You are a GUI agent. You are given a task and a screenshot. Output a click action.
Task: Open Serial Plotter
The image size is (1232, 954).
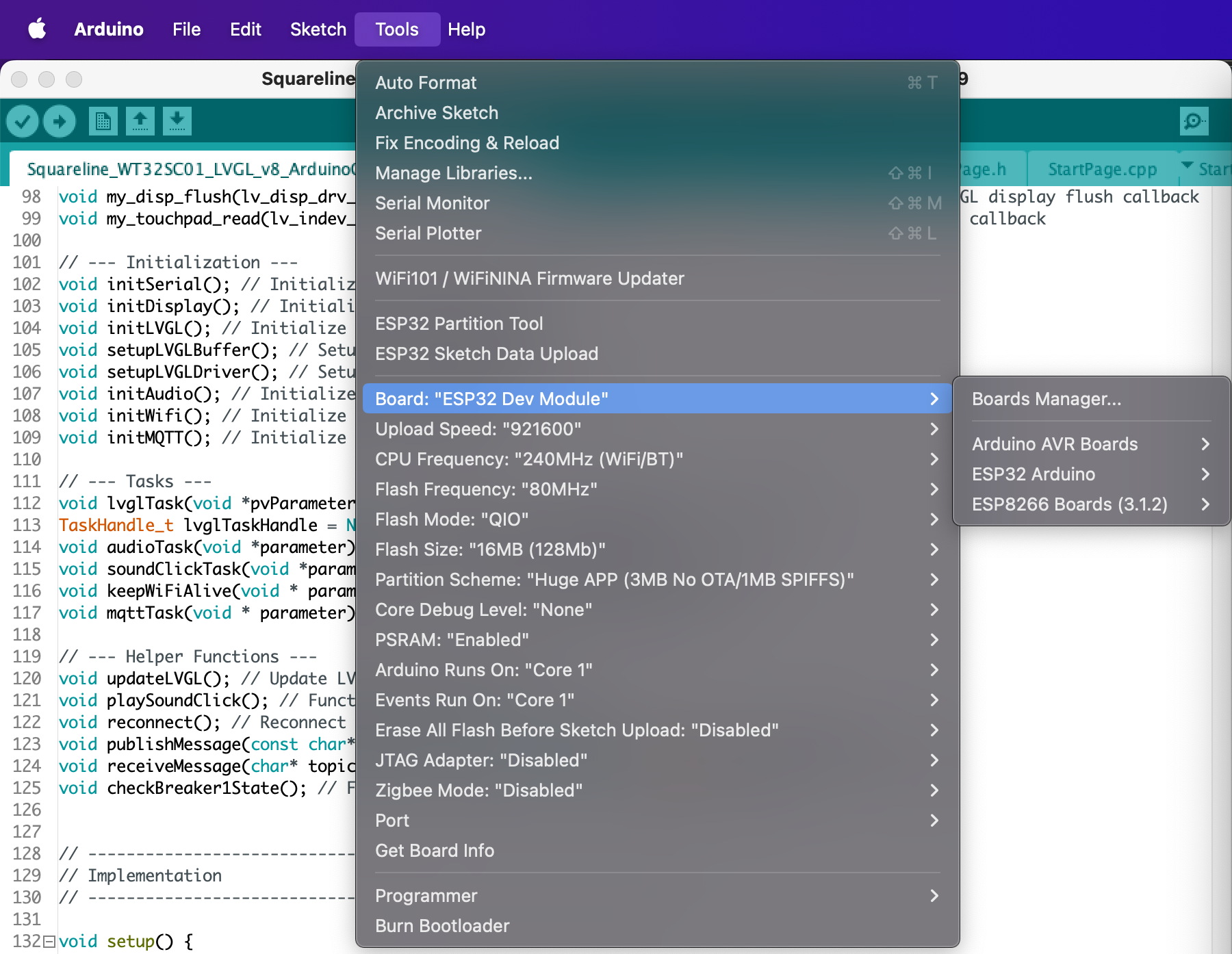[657, 233]
